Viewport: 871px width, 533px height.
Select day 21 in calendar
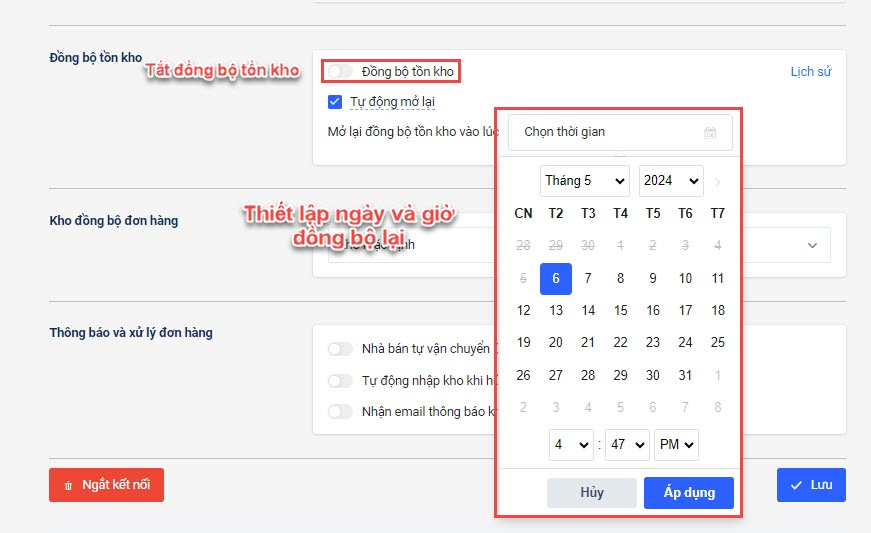[x=588, y=343]
